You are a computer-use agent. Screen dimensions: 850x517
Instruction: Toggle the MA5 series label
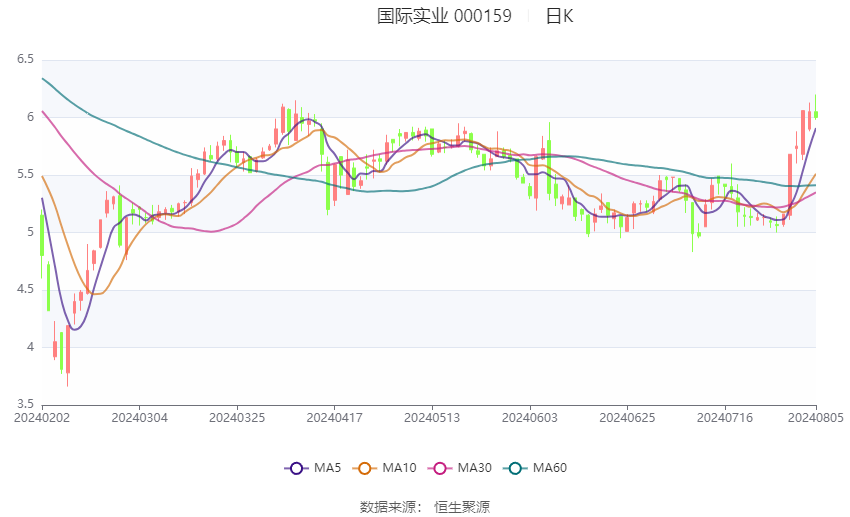(x=328, y=468)
